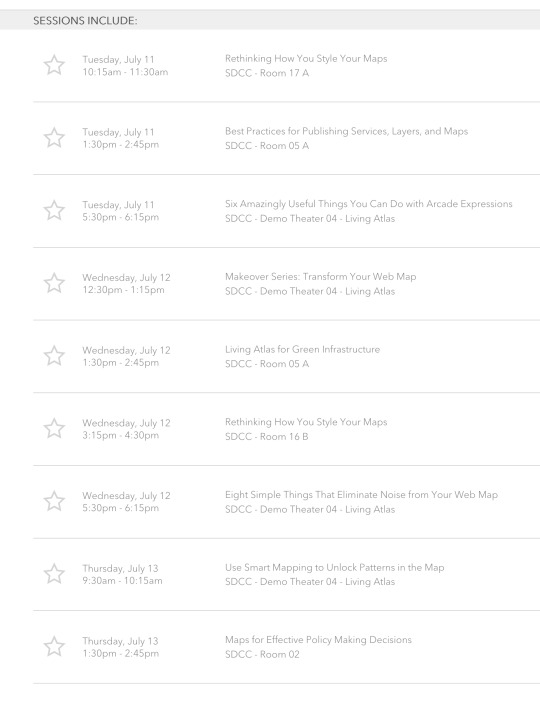Open Use Smart Mapping to Unlock Patterns link
The image size is (540, 705).
tap(335, 568)
